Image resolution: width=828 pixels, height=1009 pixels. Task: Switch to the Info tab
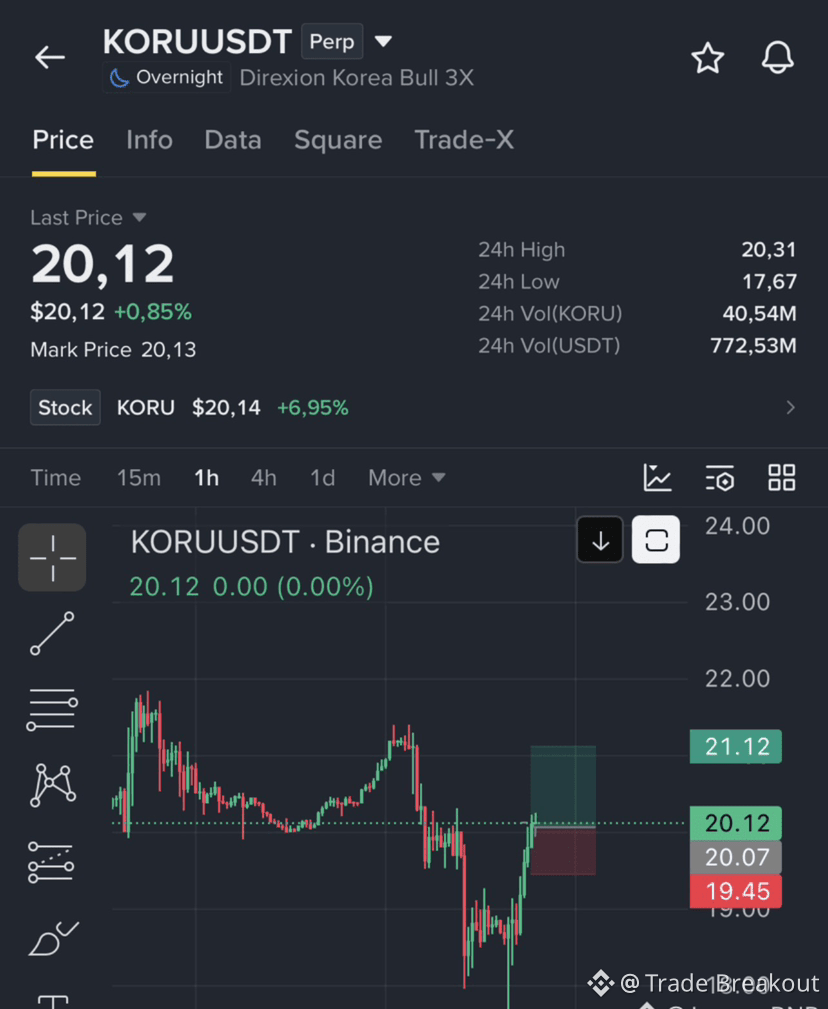tap(149, 140)
